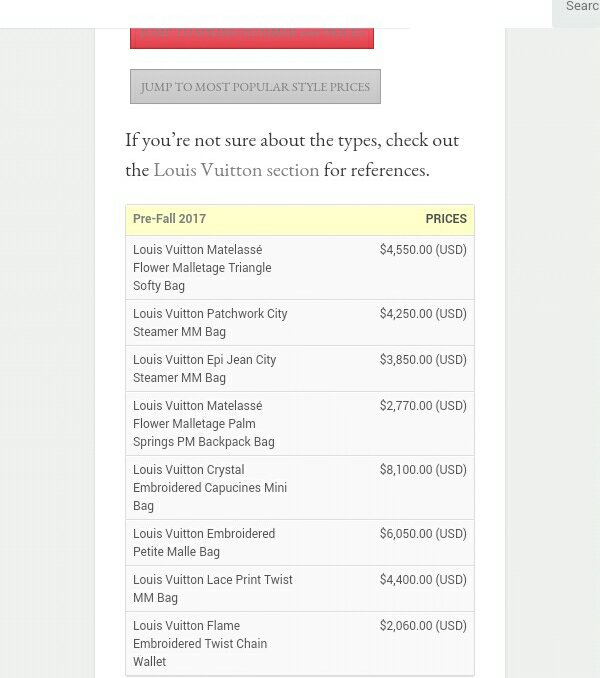600x678 pixels.
Task: Click the $2,770.00 (USD) price
Action: click(x=423, y=406)
